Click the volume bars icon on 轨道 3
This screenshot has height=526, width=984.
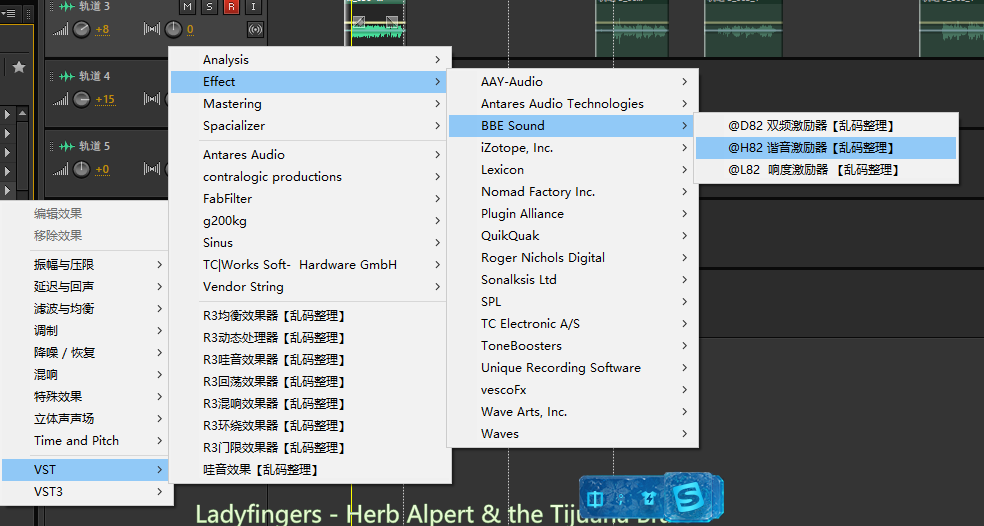(x=61, y=29)
